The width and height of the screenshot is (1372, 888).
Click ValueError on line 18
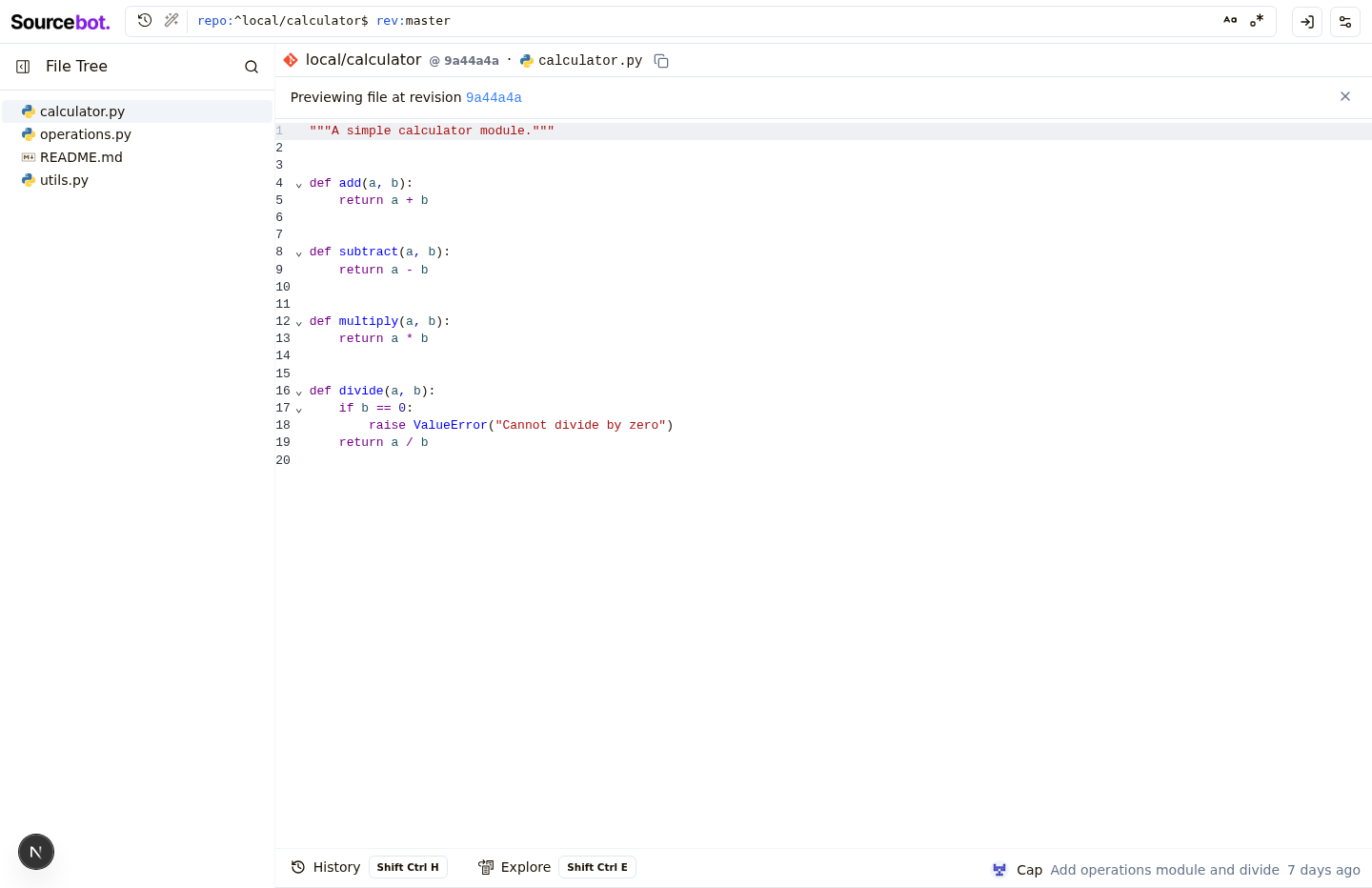tap(450, 425)
